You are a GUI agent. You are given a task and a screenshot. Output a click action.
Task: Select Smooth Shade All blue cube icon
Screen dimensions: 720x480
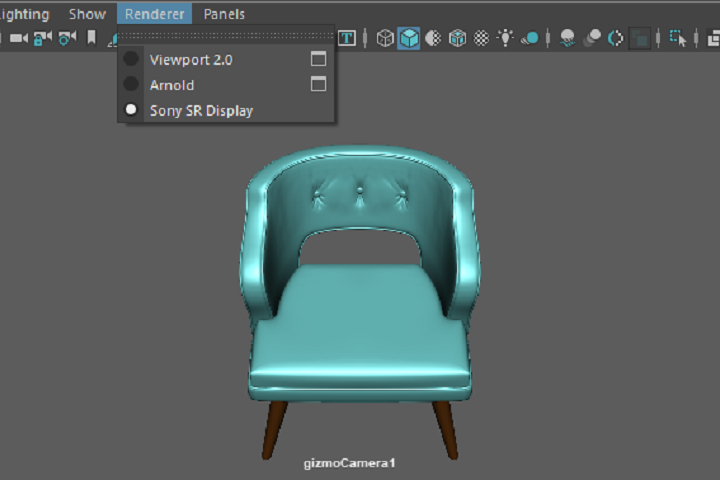[x=409, y=38]
